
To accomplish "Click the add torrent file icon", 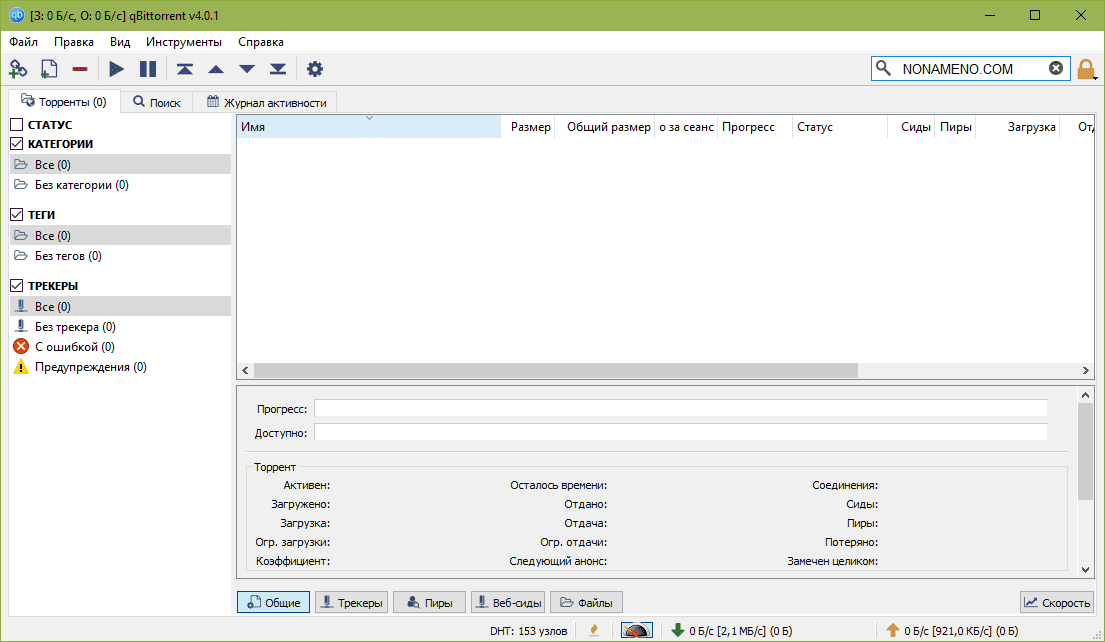I will click(49, 69).
